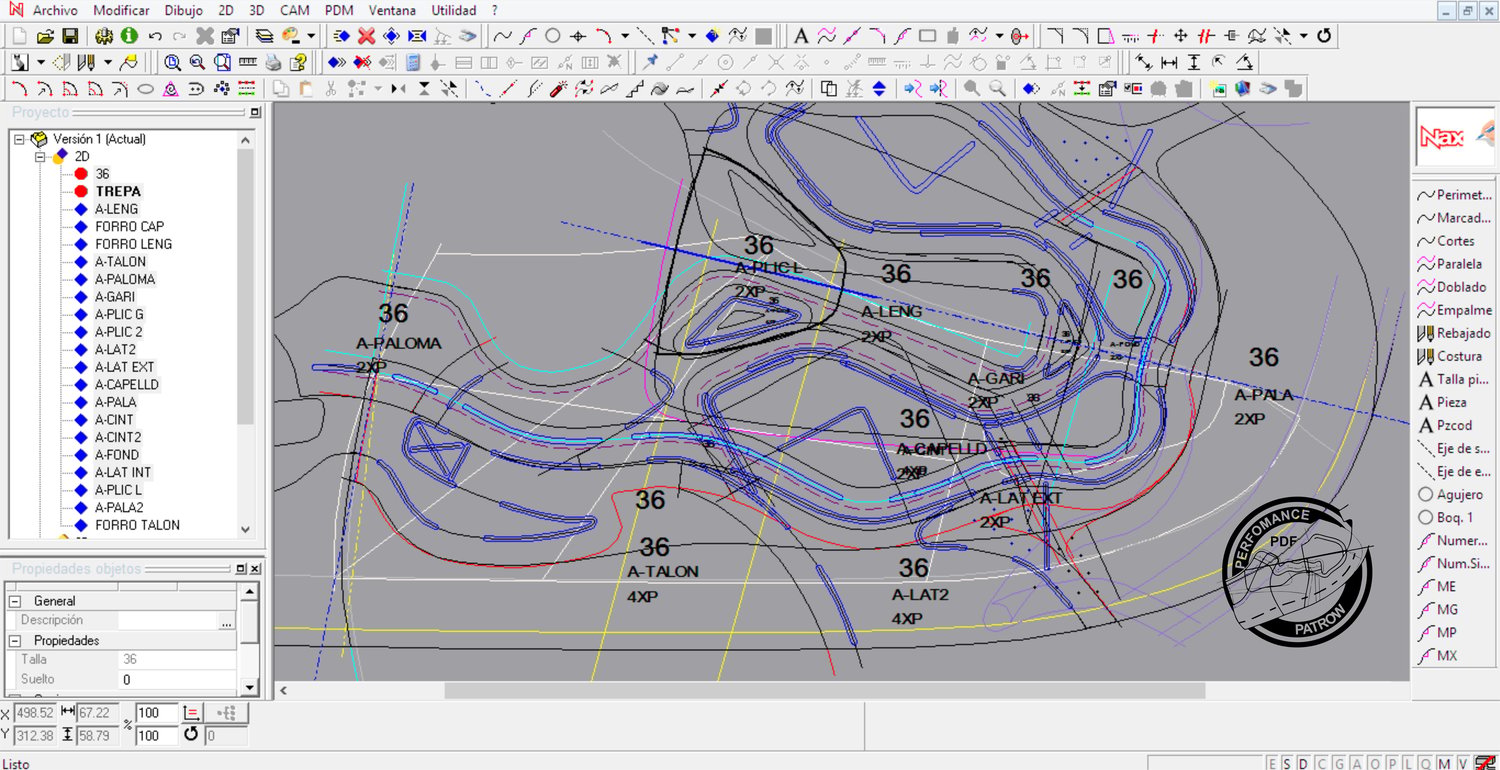
Task: Open the dropdown arrow next to red arc tool
Action: 625,35
